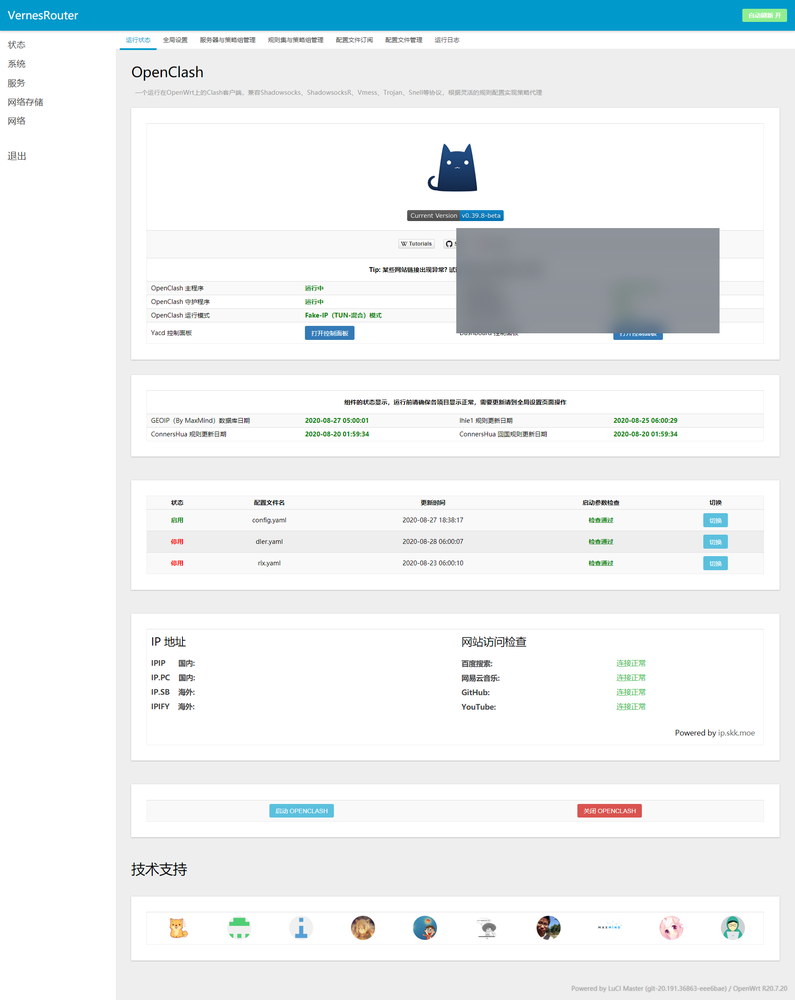Click the man photo supporter avatar
Image resolution: width=795 pixels, height=1000 pixels.
548,927
